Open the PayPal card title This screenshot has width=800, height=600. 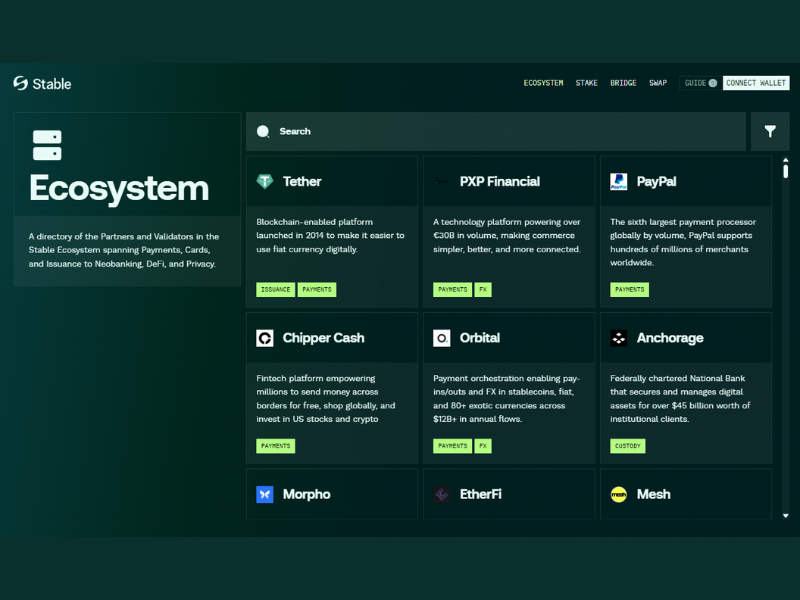(x=657, y=182)
